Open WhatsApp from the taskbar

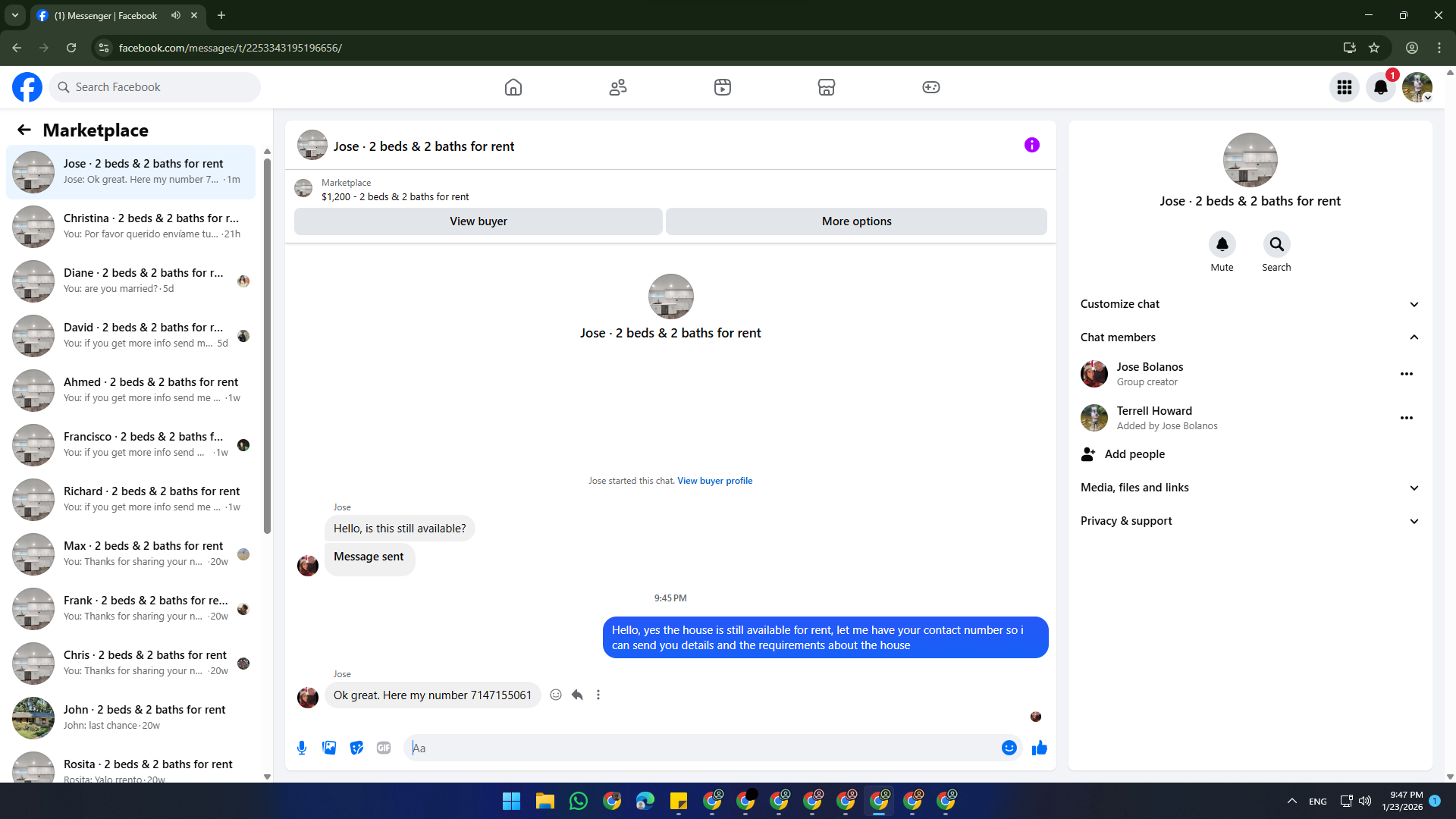coord(579,801)
